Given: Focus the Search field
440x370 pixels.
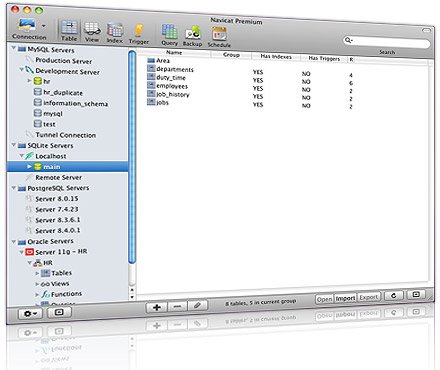Looking at the screenshot, I should coord(387,42).
